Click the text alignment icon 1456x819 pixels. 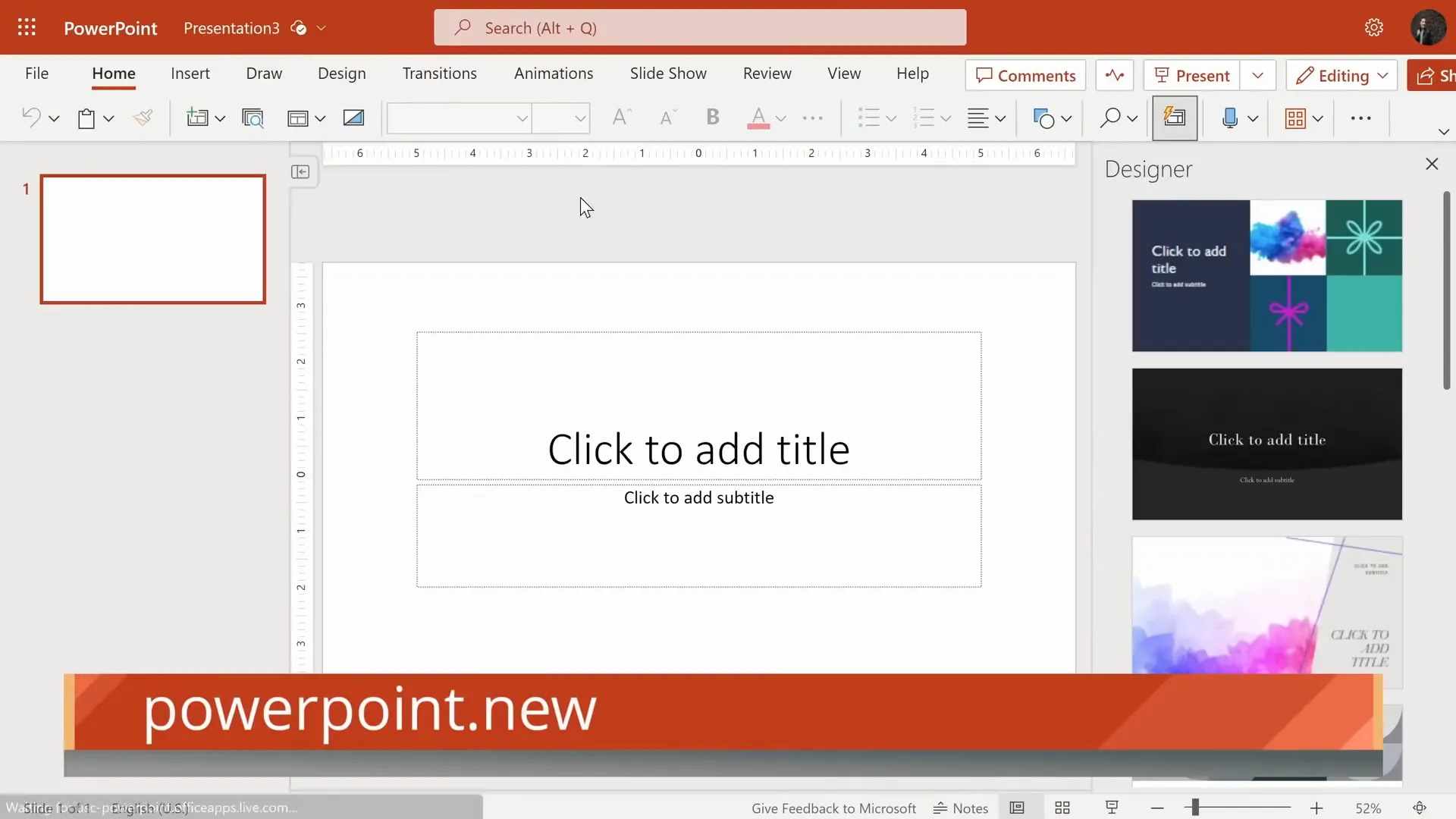(978, 118)
